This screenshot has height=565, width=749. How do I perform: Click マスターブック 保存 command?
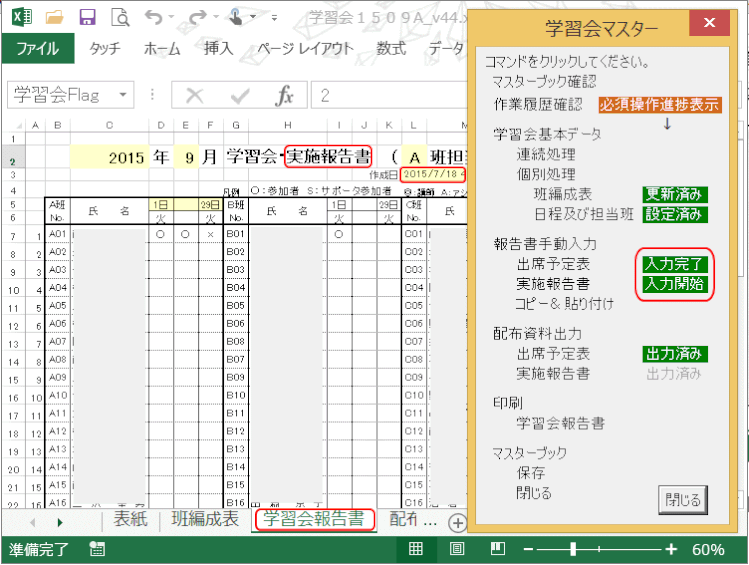click(x=530, y=473)
